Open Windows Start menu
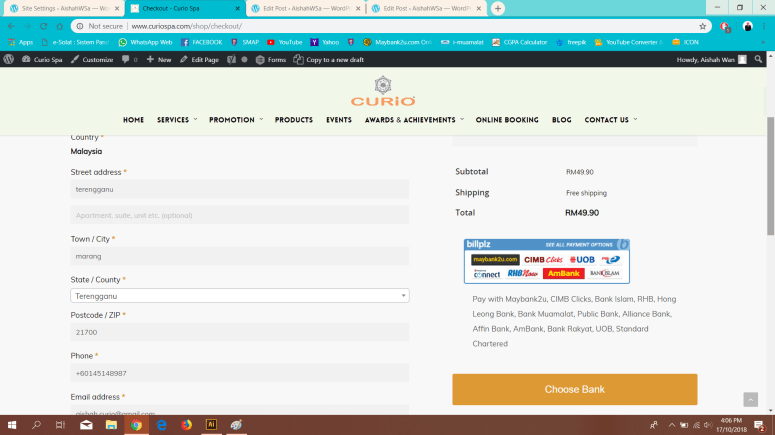This screenshot has height=435, width=775. coord(12,425)
